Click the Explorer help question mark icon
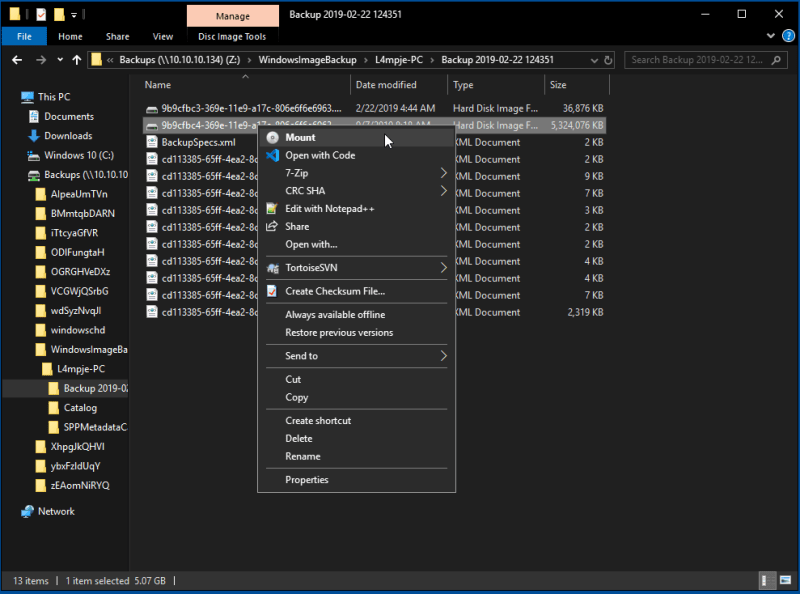 [x=788, y=36]
